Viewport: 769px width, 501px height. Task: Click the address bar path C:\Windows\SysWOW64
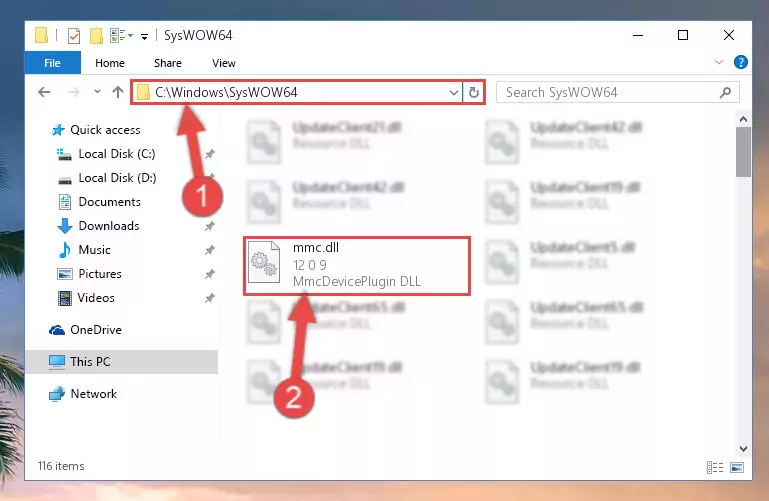pyautogui.click(x=226, y=92)
